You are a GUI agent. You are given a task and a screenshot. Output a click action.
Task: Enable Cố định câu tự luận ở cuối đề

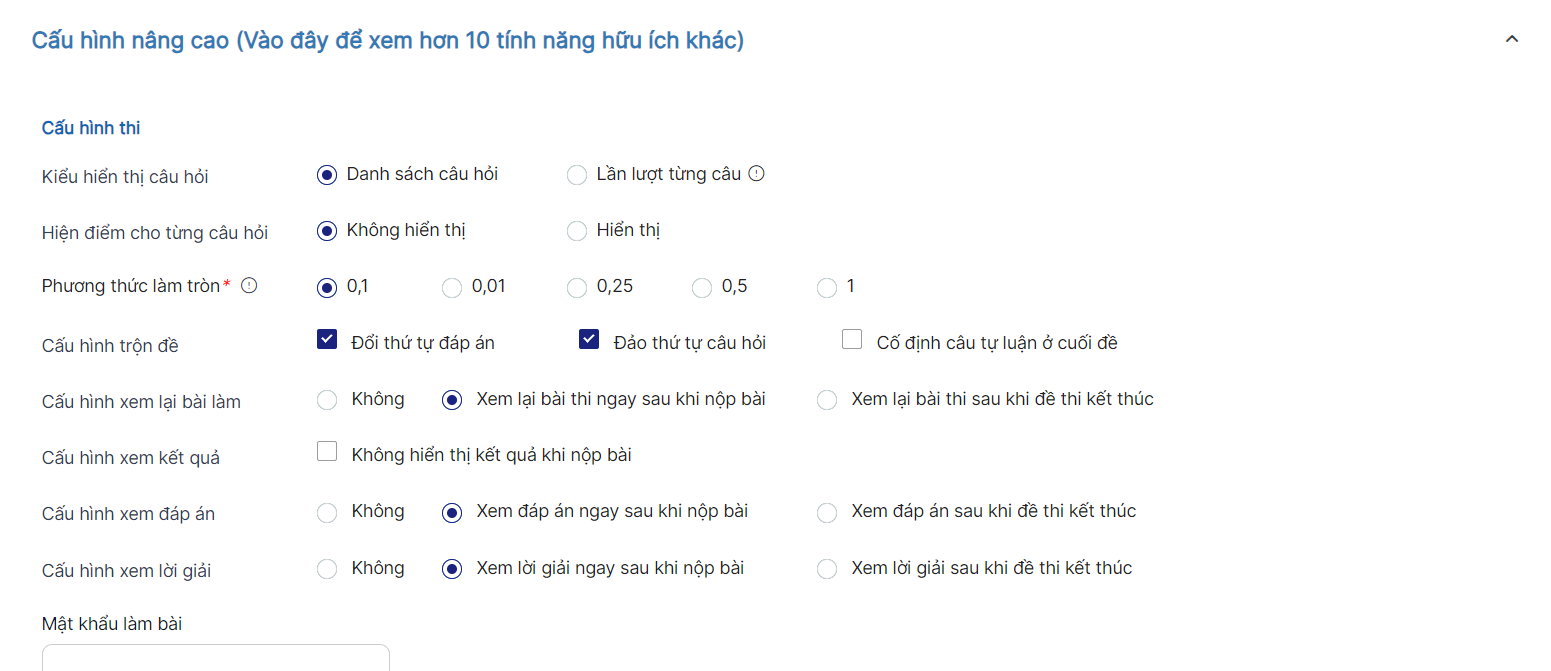852,340
